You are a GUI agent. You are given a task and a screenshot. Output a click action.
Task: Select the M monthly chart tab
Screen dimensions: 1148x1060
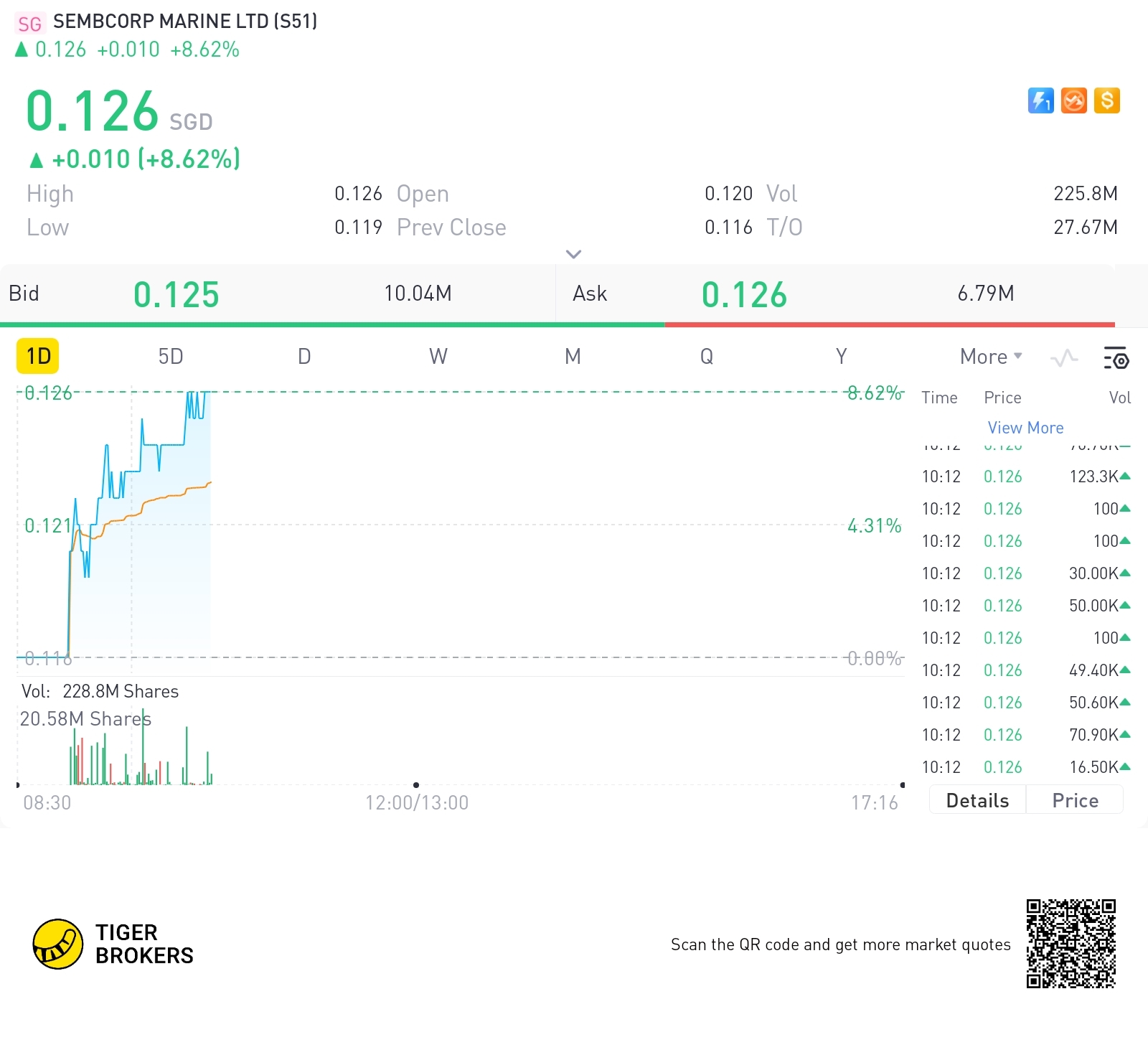pyautogui.click(x=573, y=357)
